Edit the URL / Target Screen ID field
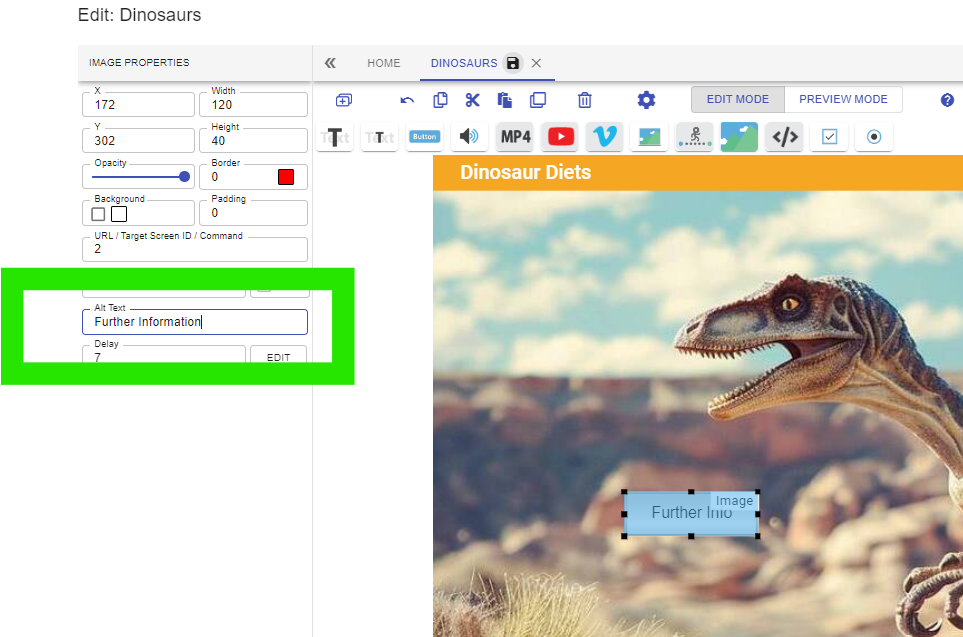The width and height of the screenshot is (963, 637). pos(195,249)
